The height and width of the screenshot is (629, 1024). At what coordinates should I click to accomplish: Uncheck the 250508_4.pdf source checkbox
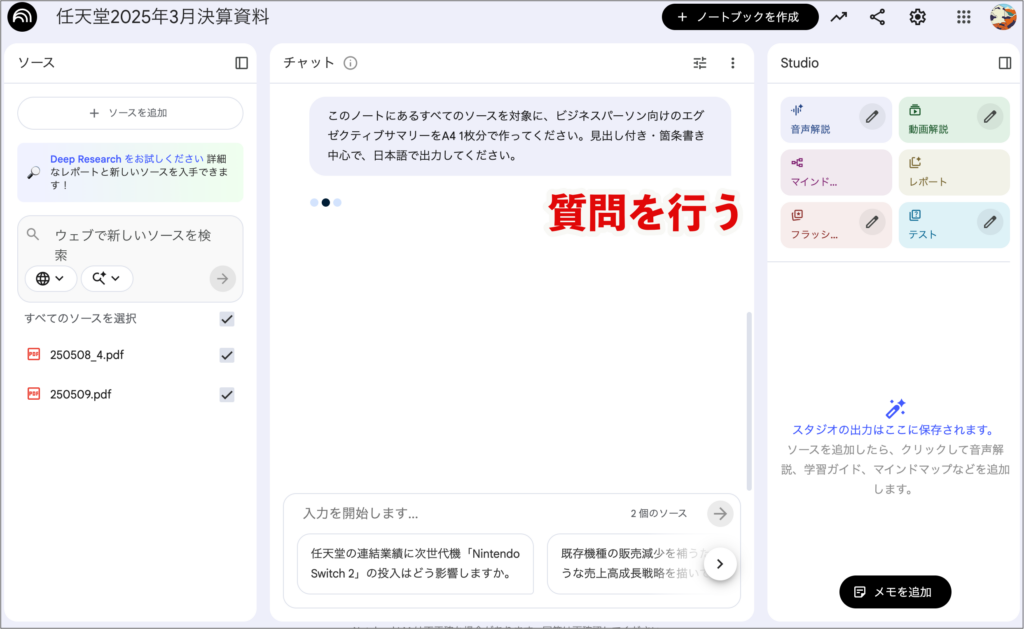[x=227, y=355]
